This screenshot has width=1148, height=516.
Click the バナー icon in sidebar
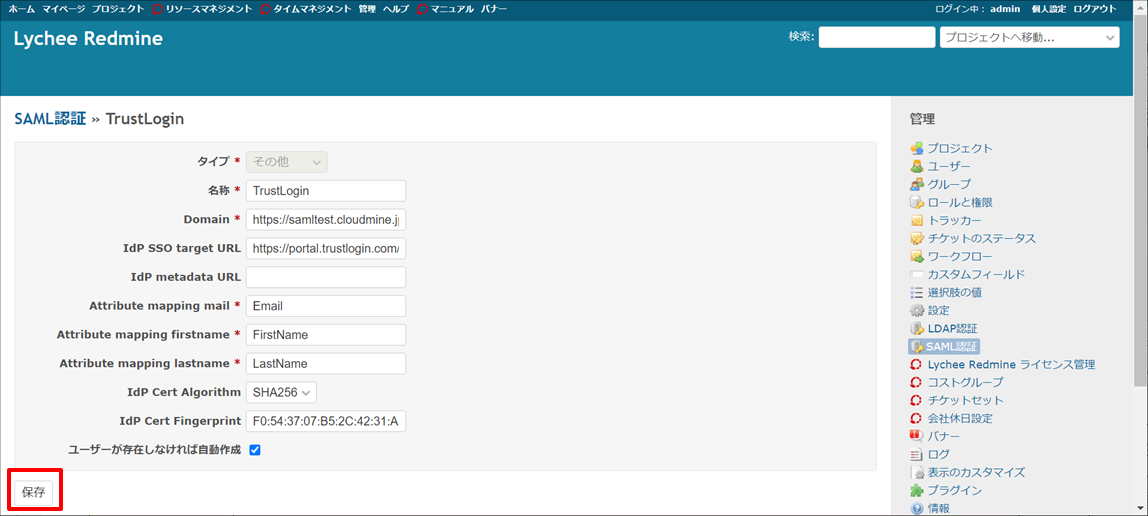[916, 436]
